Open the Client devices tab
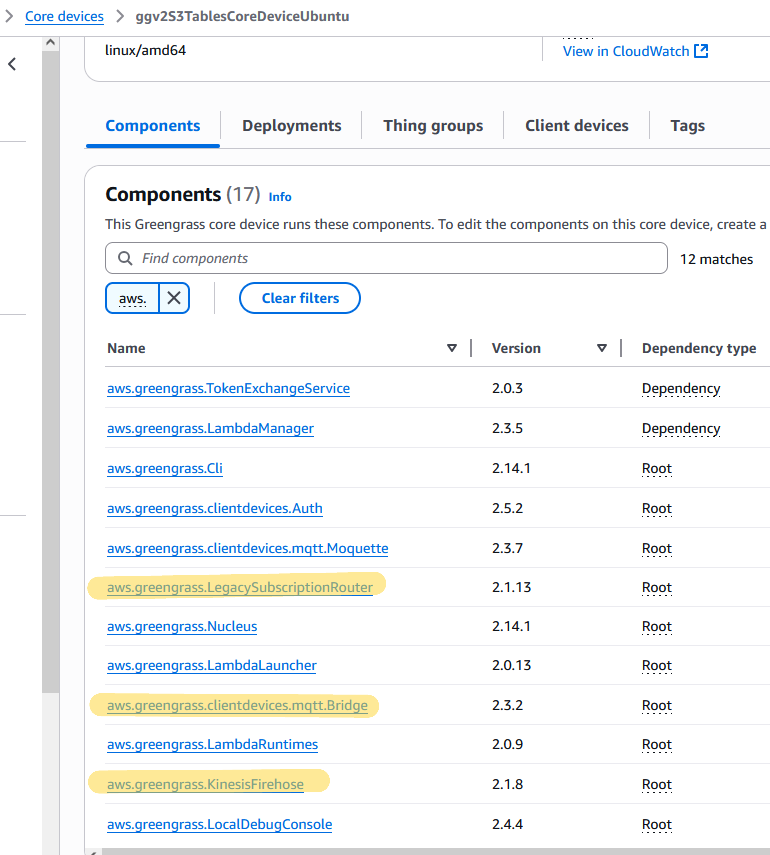This screenshot has height=855, width=770. (576, 126)
